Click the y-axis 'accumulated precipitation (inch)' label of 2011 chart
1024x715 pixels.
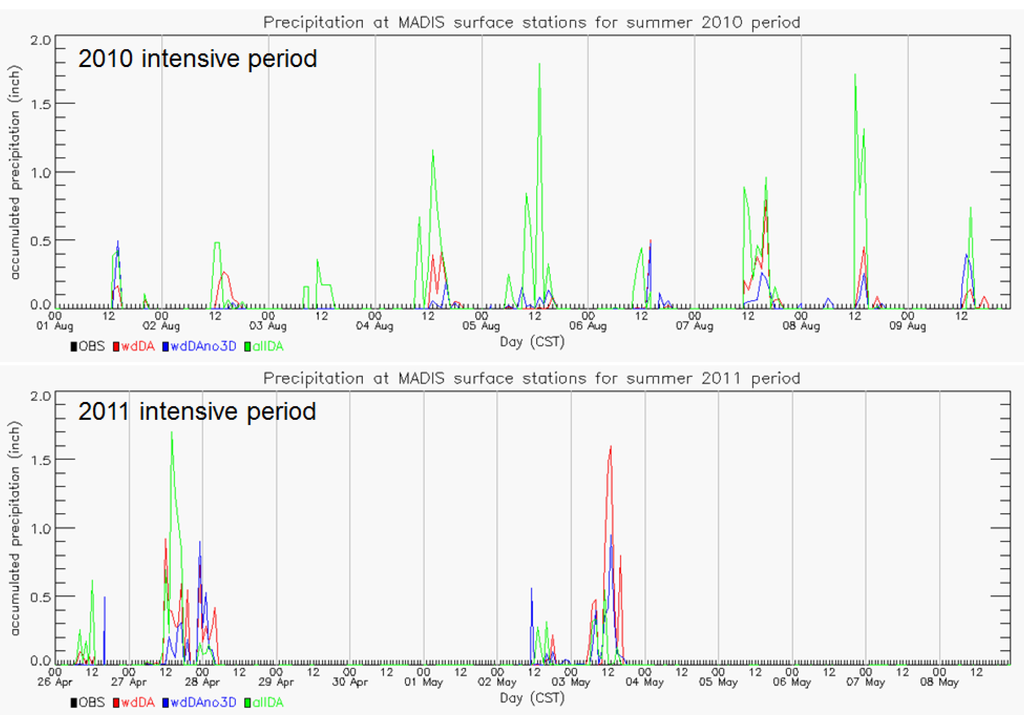coord(15,528)
